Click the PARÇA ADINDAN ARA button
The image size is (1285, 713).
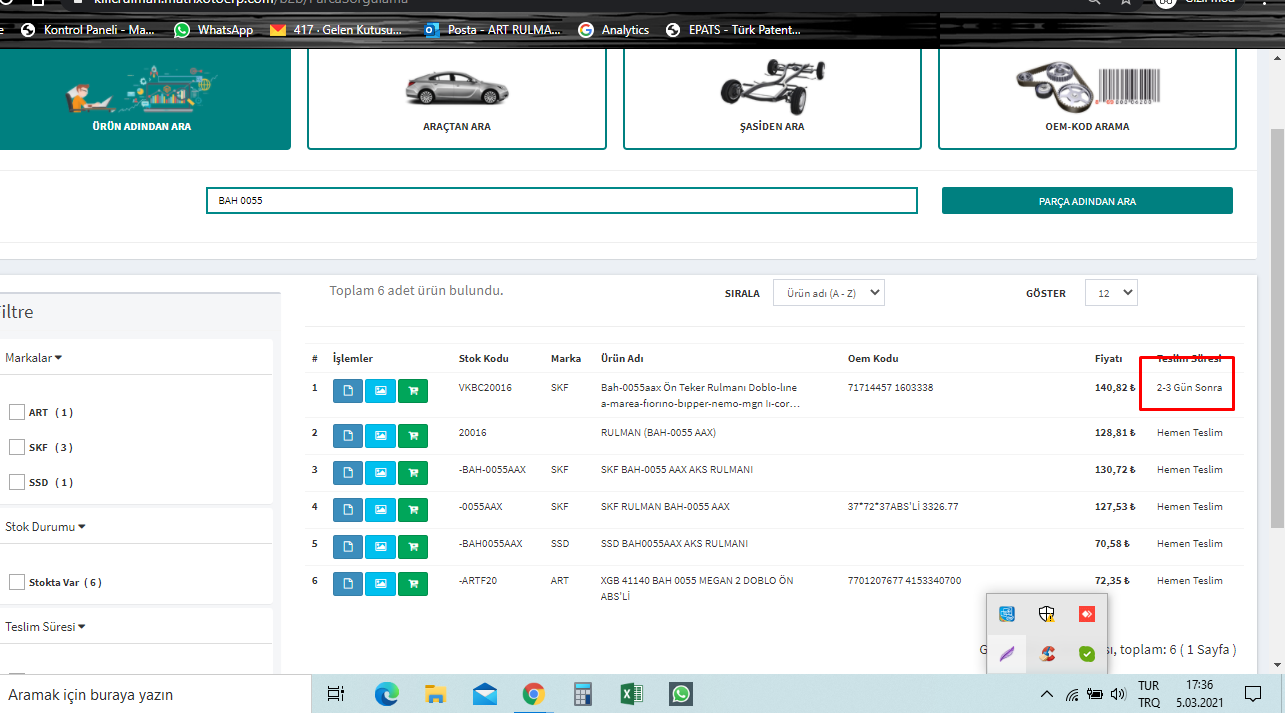(1086, 201)
